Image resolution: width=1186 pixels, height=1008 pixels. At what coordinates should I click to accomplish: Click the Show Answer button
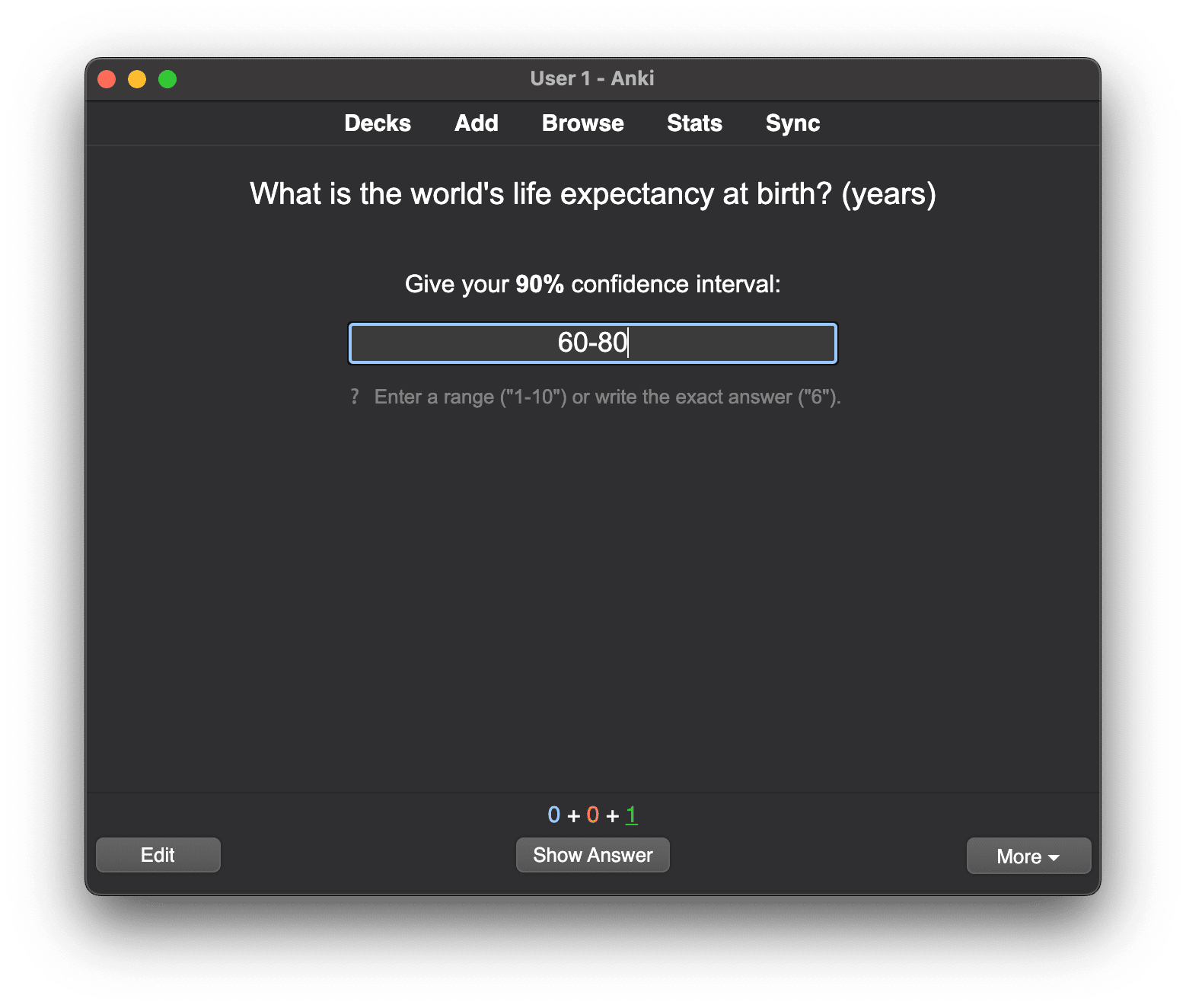593,855
